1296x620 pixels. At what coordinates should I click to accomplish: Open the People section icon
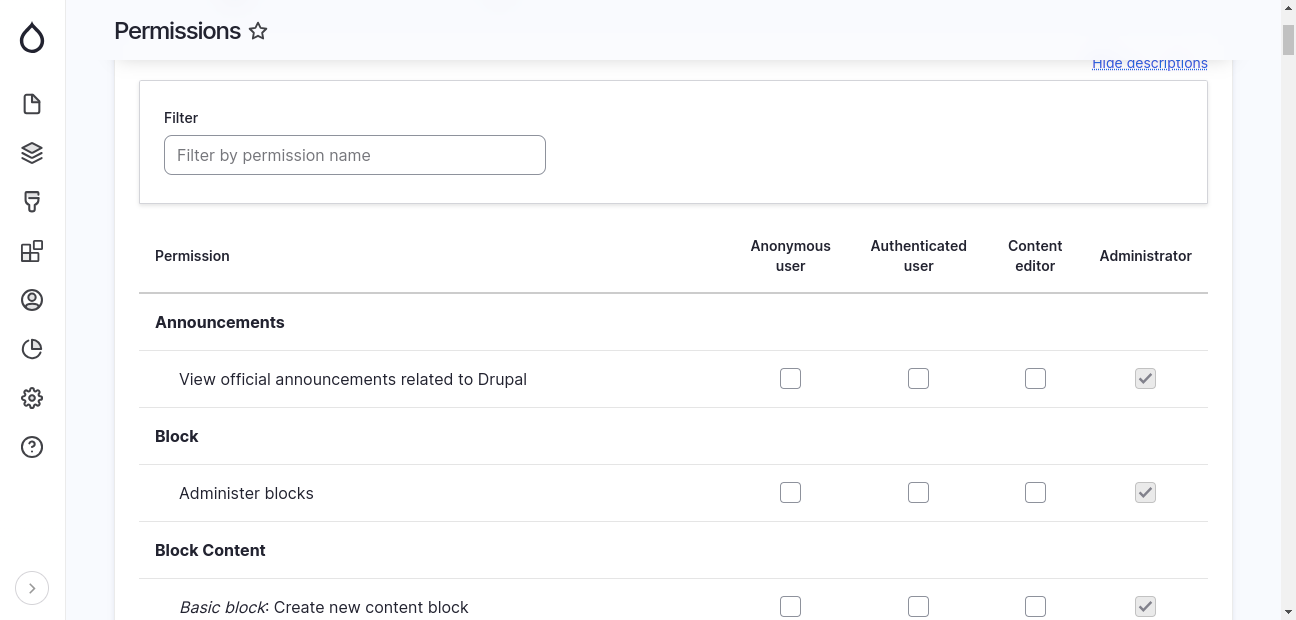(31, 299)
